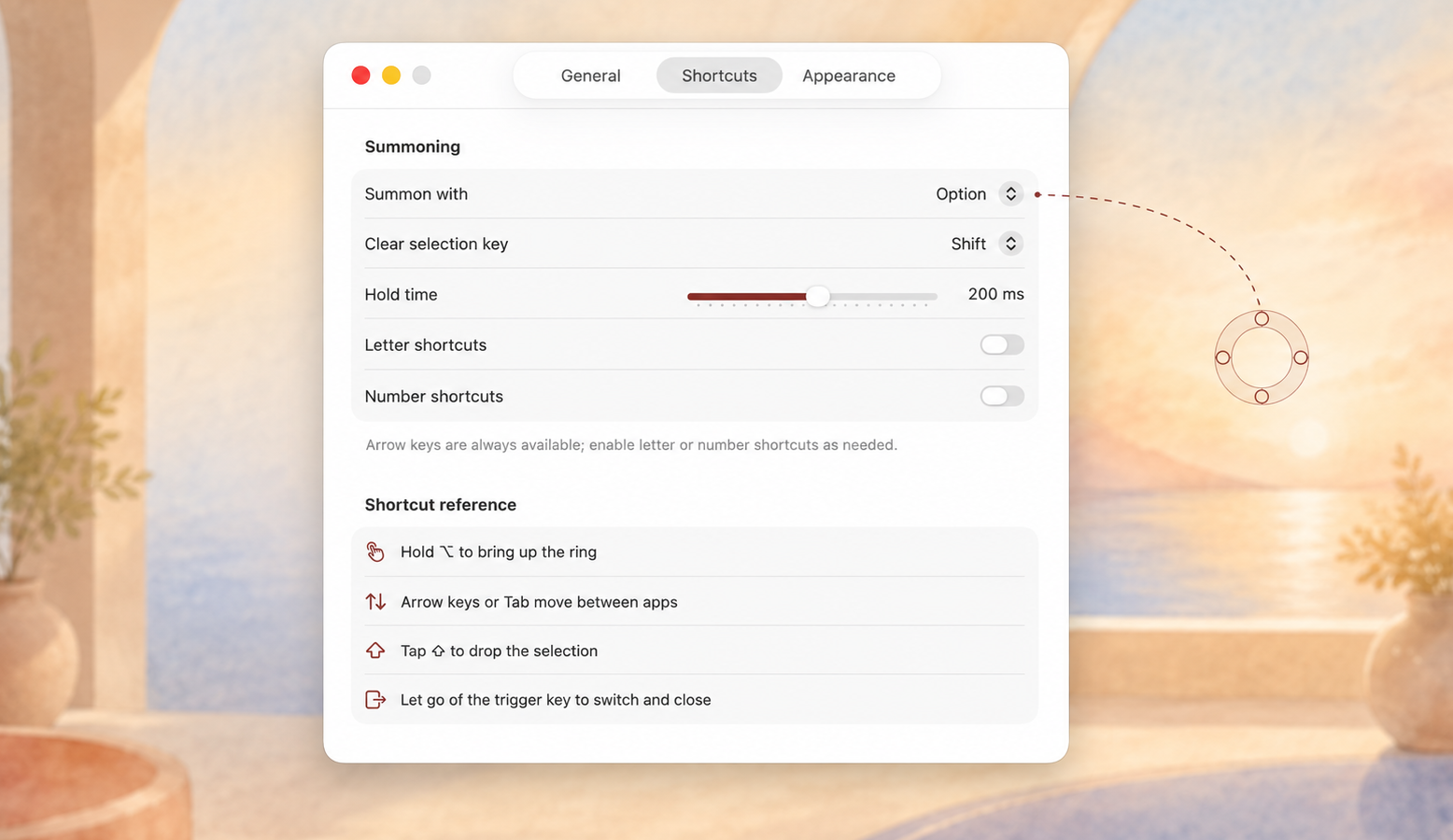The height and width of the screenshot is (840, 1453).
Task: Select the Shortcuts tab
Action: click(x=719, y=76)
